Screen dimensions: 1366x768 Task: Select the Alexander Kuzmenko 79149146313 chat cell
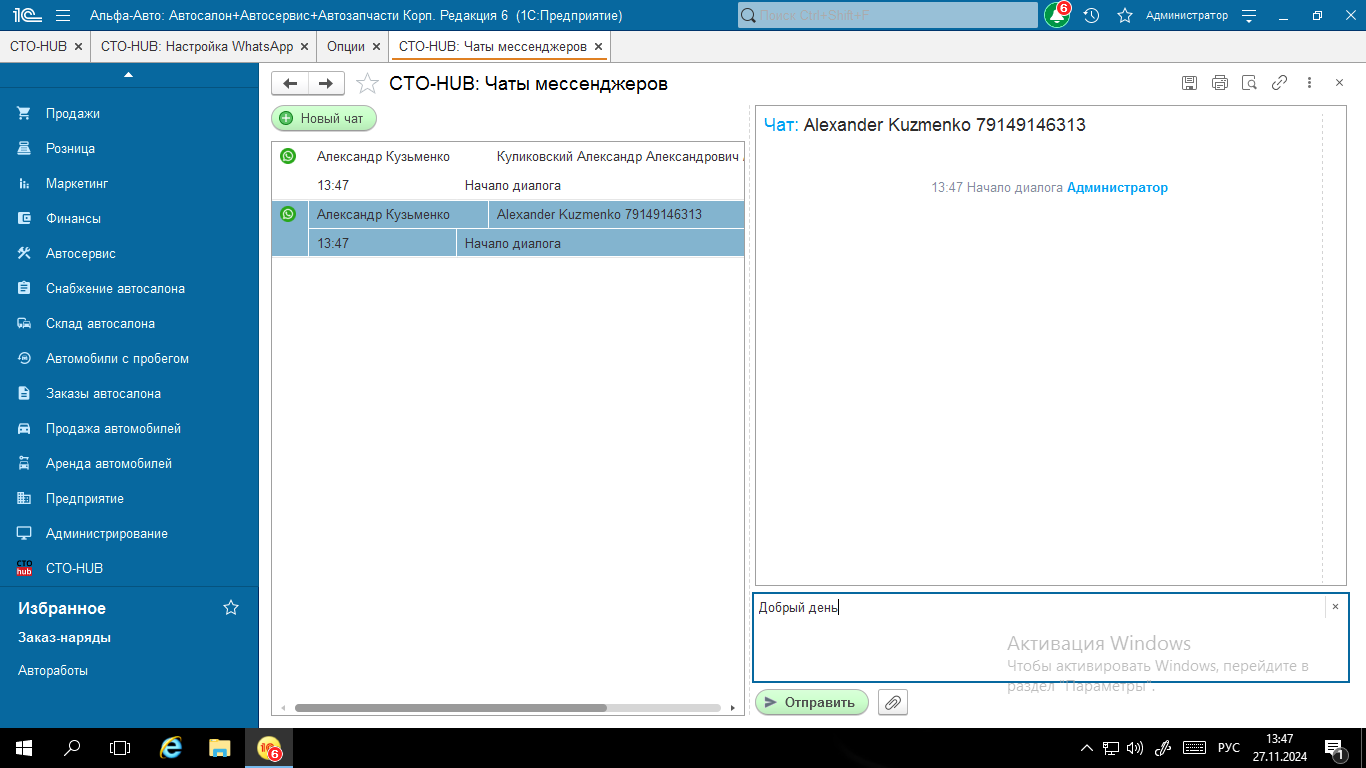(x=616, y=215)
